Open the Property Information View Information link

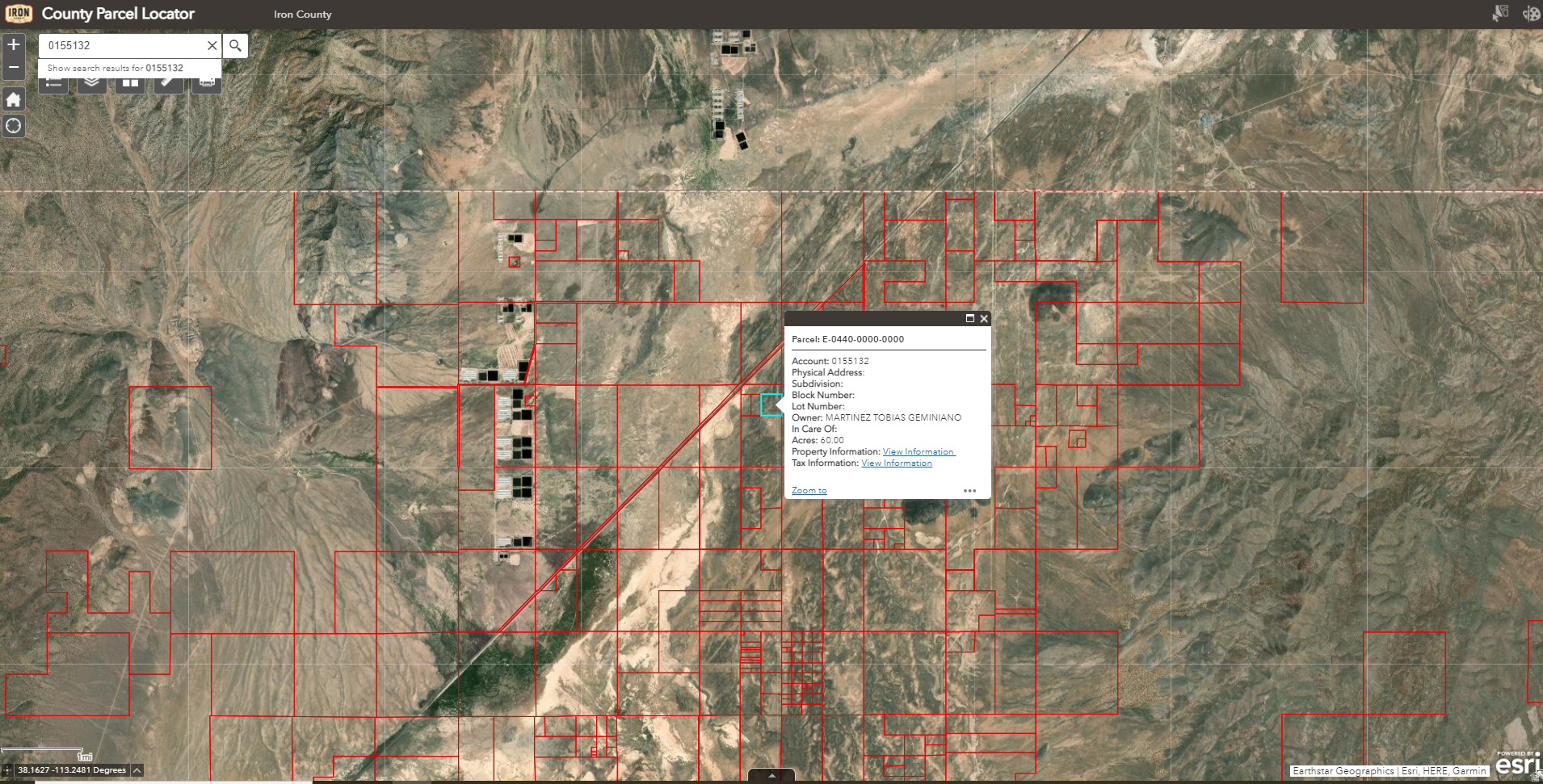pos(918,451)
